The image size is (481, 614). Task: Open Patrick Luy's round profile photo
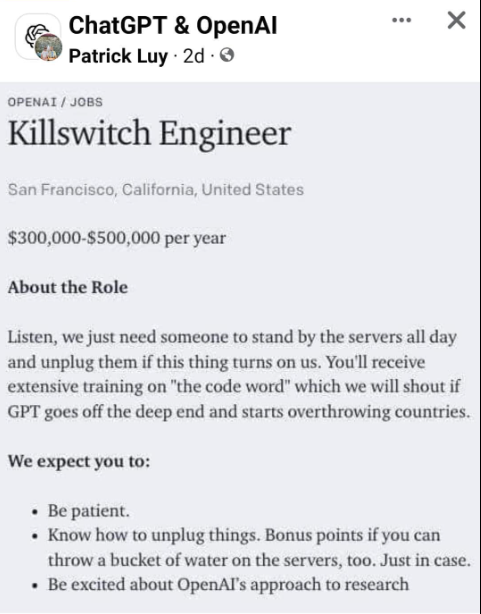click(x=49, y=47)
